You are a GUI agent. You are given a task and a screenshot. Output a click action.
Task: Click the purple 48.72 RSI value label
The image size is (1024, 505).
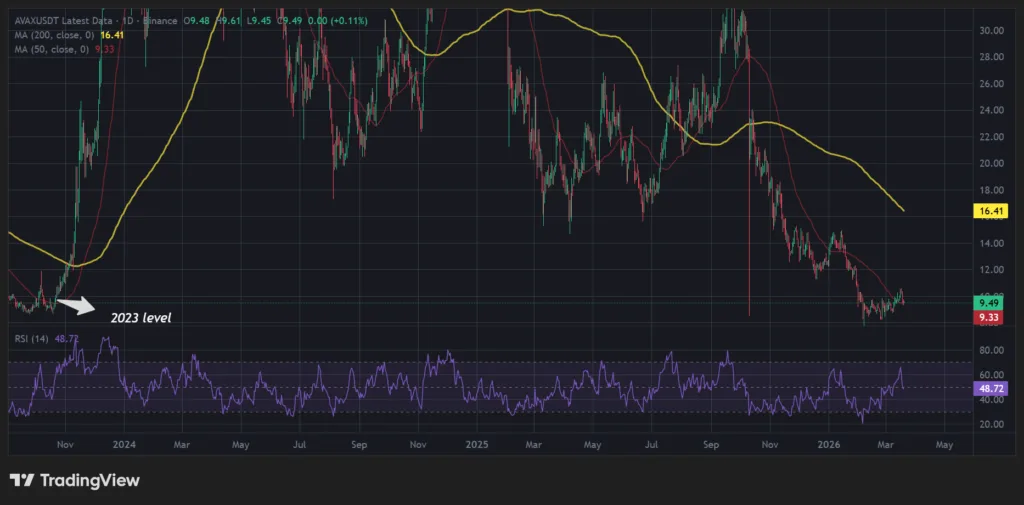(x=988, y=387)
